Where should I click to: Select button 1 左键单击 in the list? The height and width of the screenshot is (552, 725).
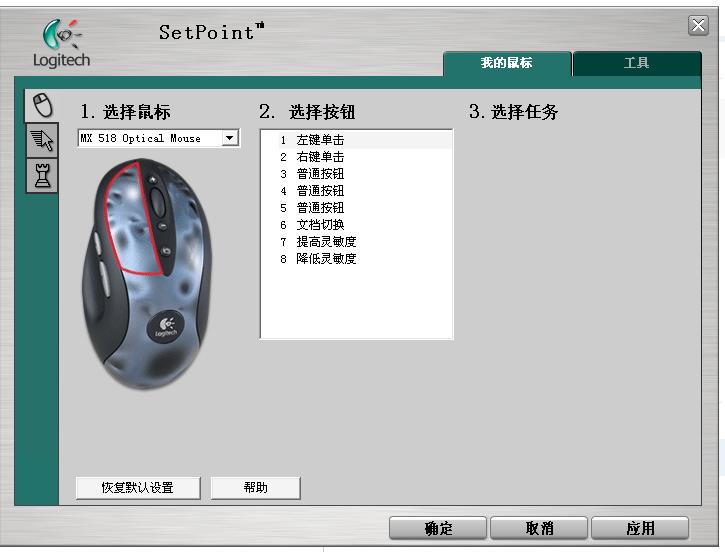pos(356,140)
